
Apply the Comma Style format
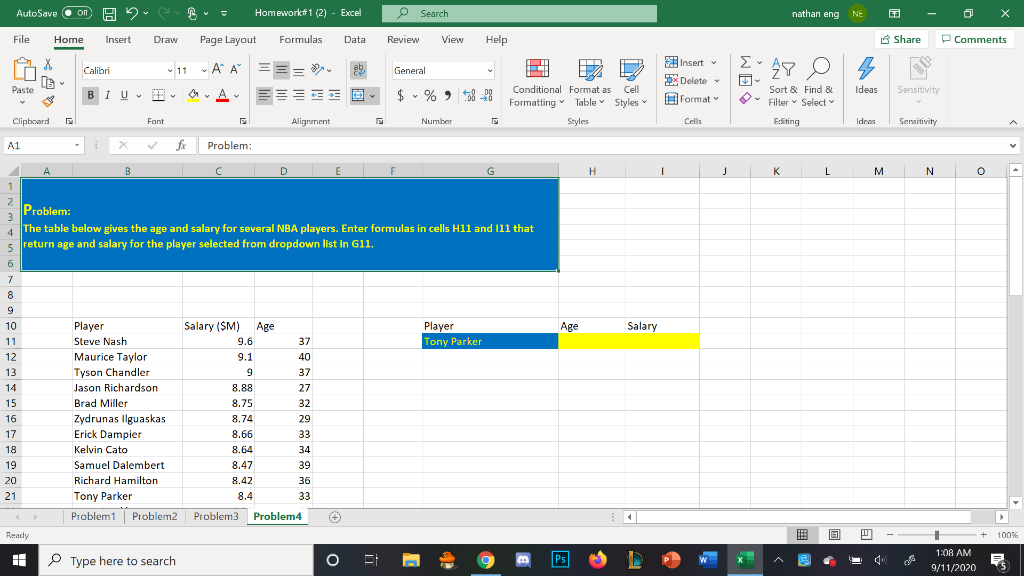pyautogui.click(x=447, y=94)
